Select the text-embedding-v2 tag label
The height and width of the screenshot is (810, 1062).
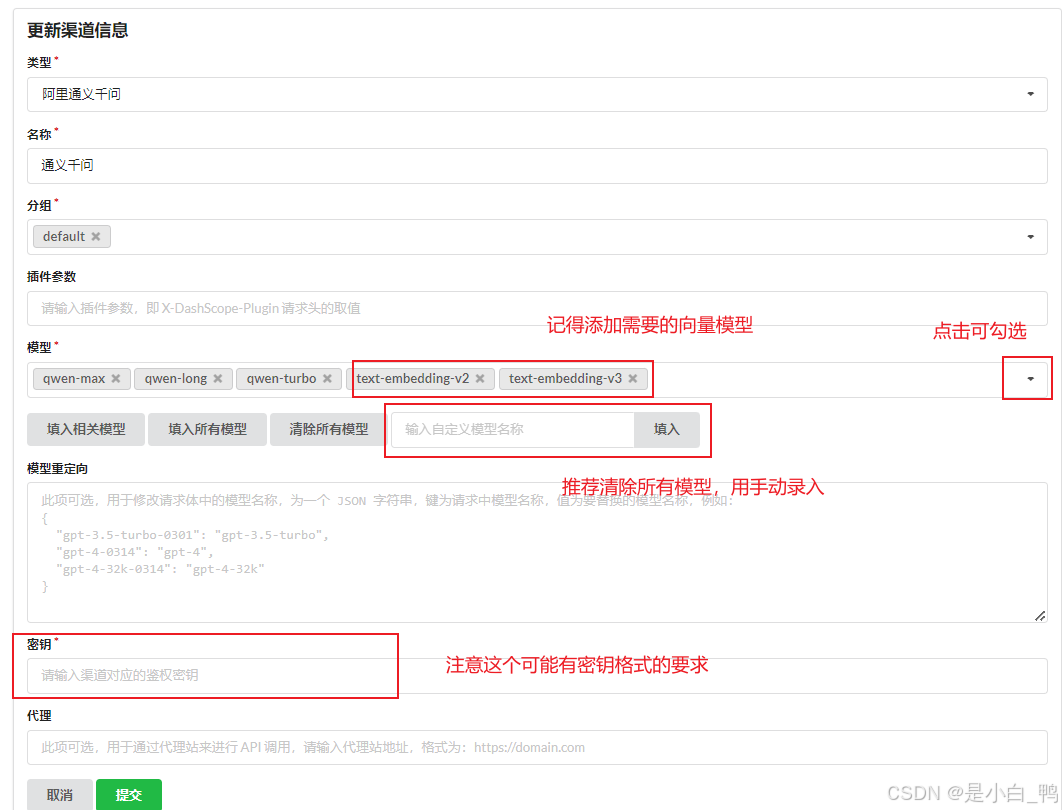coord(412,379)
